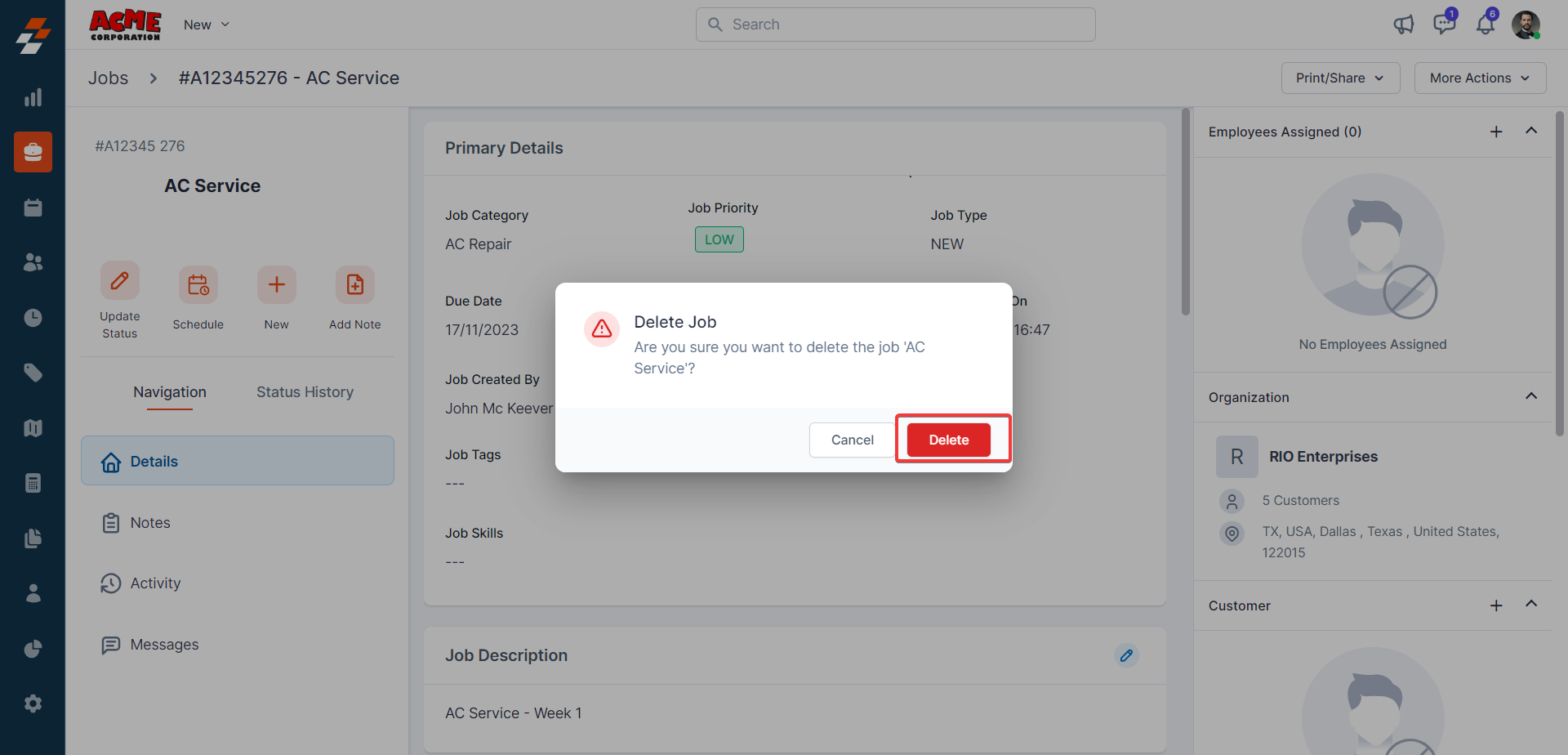Viewport: 1568px width, 755px height.
Task: Confirm deletion with the Delete button
Action: [948, 440]
